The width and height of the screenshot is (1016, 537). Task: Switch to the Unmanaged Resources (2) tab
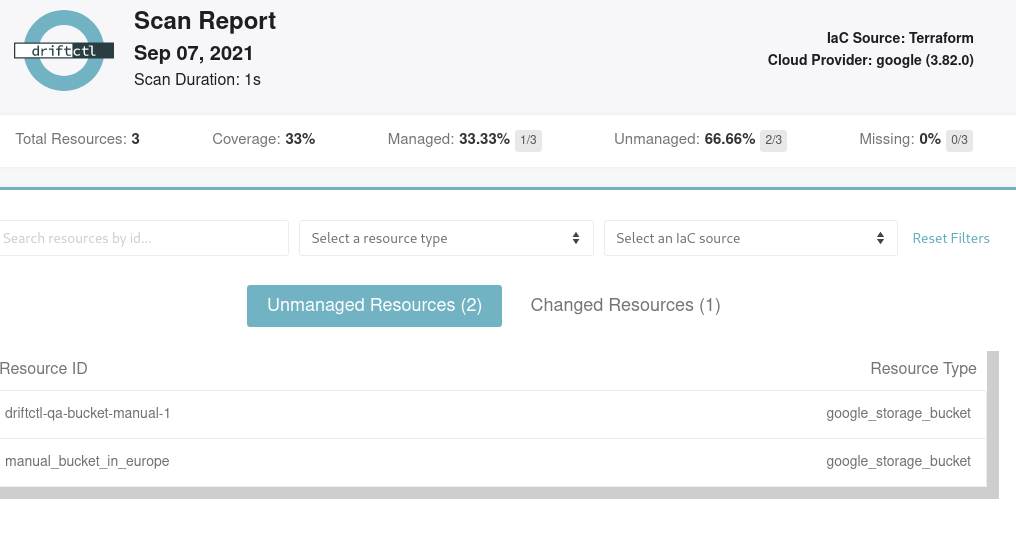pos(374,306)
